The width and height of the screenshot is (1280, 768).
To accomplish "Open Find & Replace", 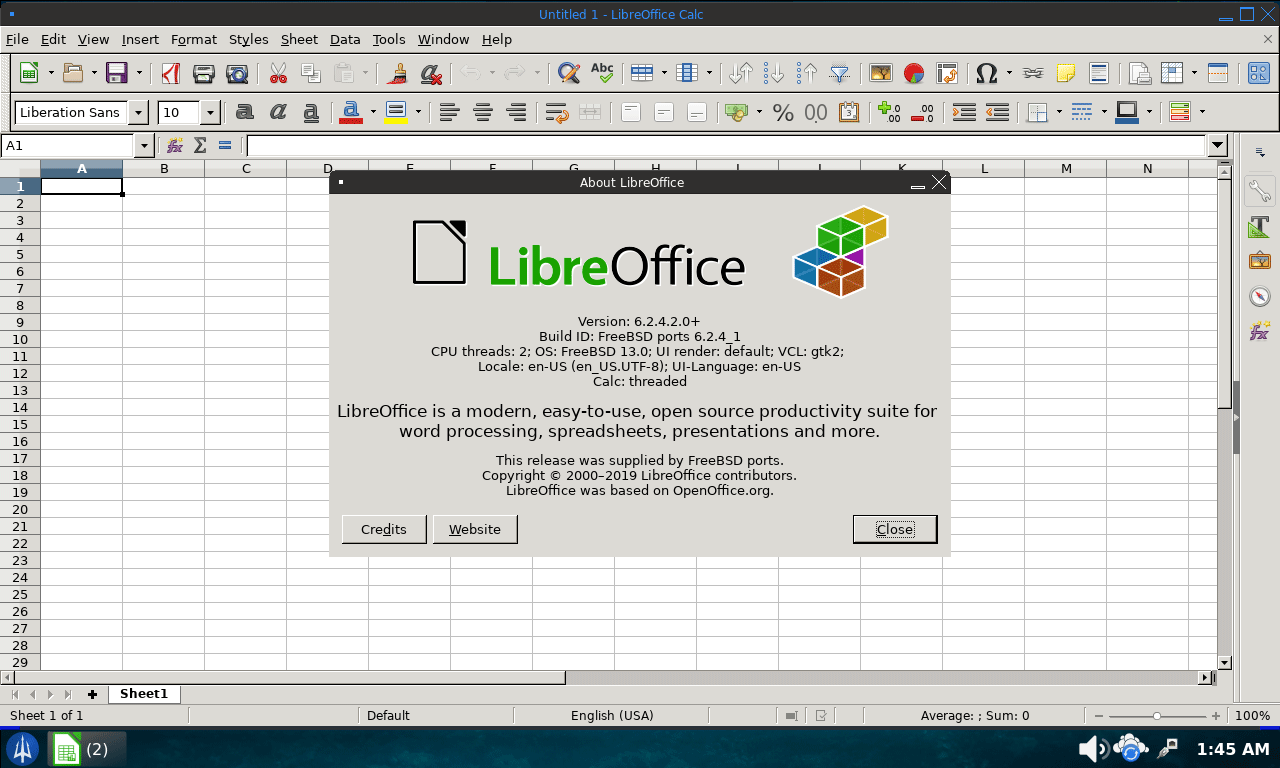I will (569, 73).
